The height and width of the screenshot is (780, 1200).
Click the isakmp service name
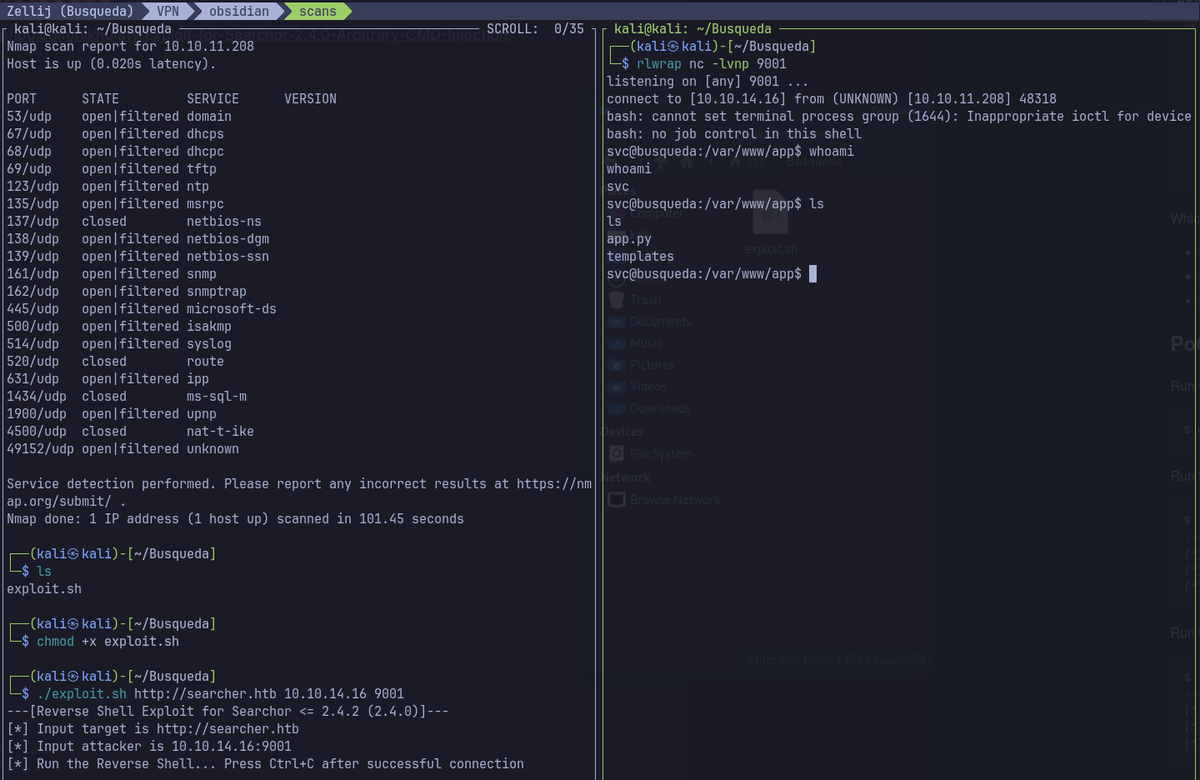click(x=209, y=326)
